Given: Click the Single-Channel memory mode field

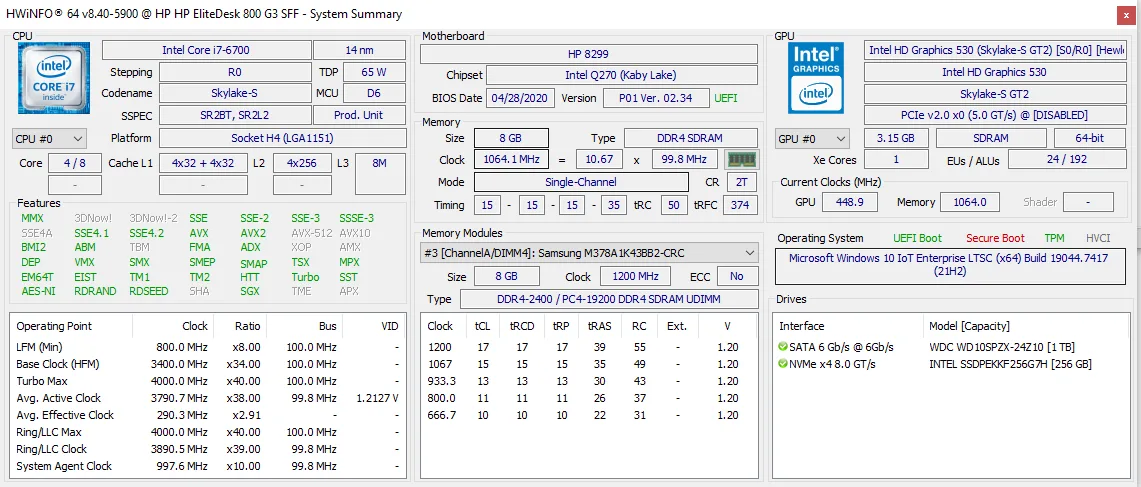Looking at the screenshot, I should click(581, 182).
